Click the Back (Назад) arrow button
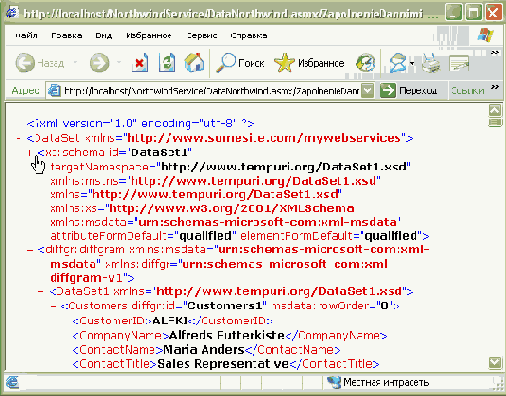Screen dimensions: 506x396 [x=25, y=62]
